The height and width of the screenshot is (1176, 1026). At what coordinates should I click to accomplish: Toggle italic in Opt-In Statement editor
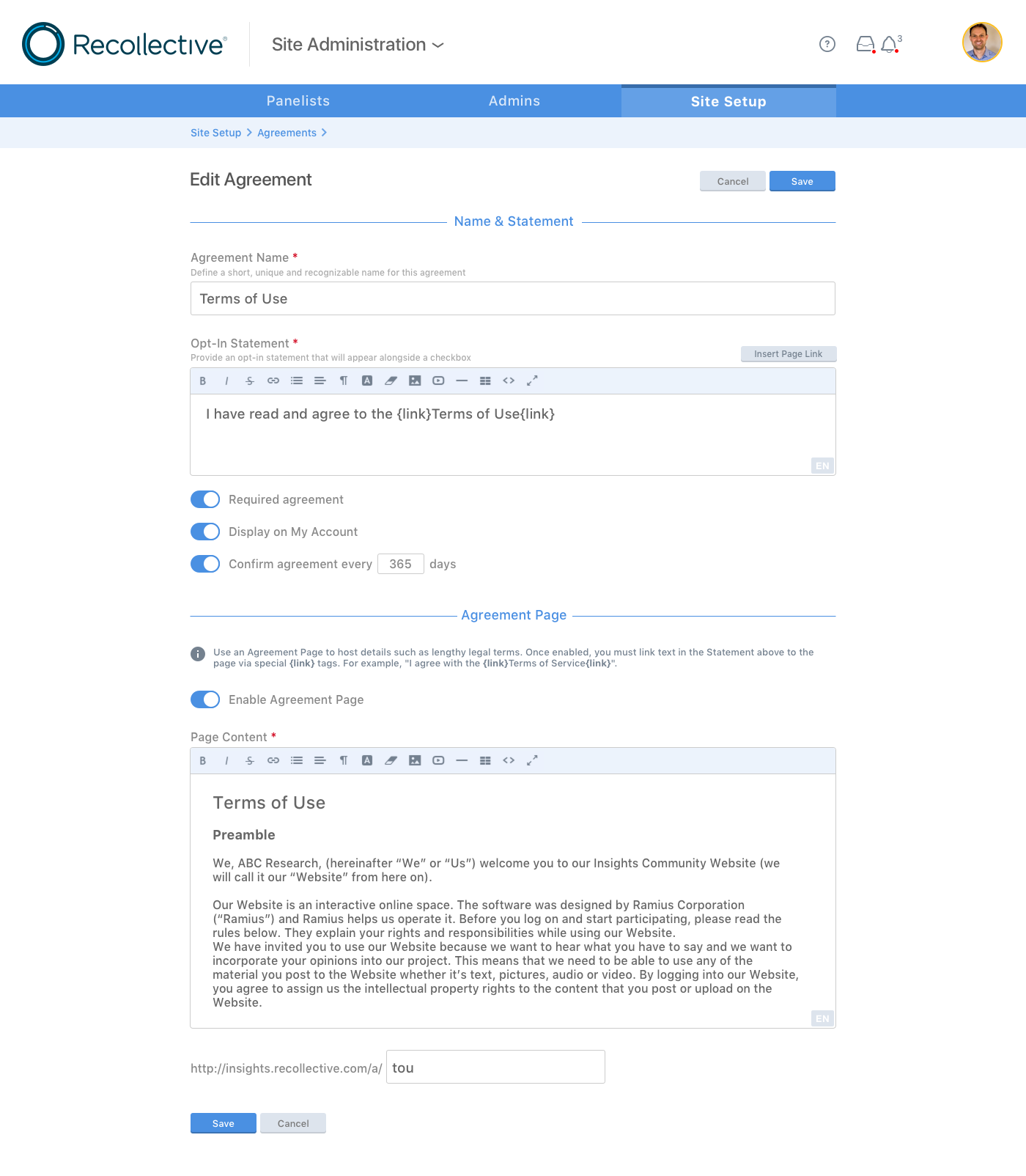pos(226,381)
